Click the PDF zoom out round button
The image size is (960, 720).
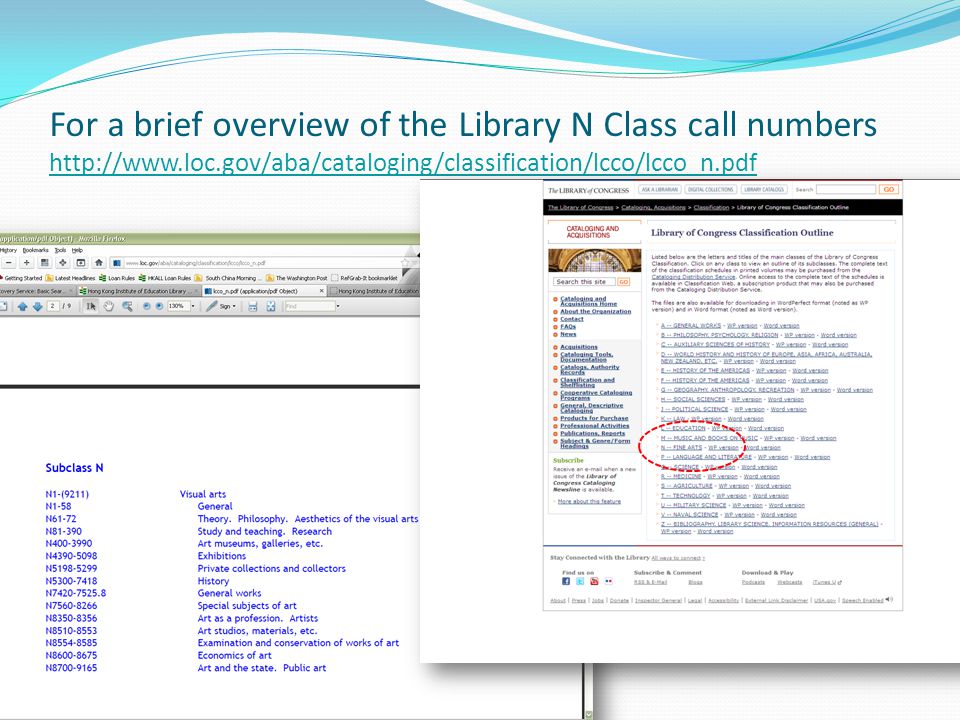pos(146,306)
